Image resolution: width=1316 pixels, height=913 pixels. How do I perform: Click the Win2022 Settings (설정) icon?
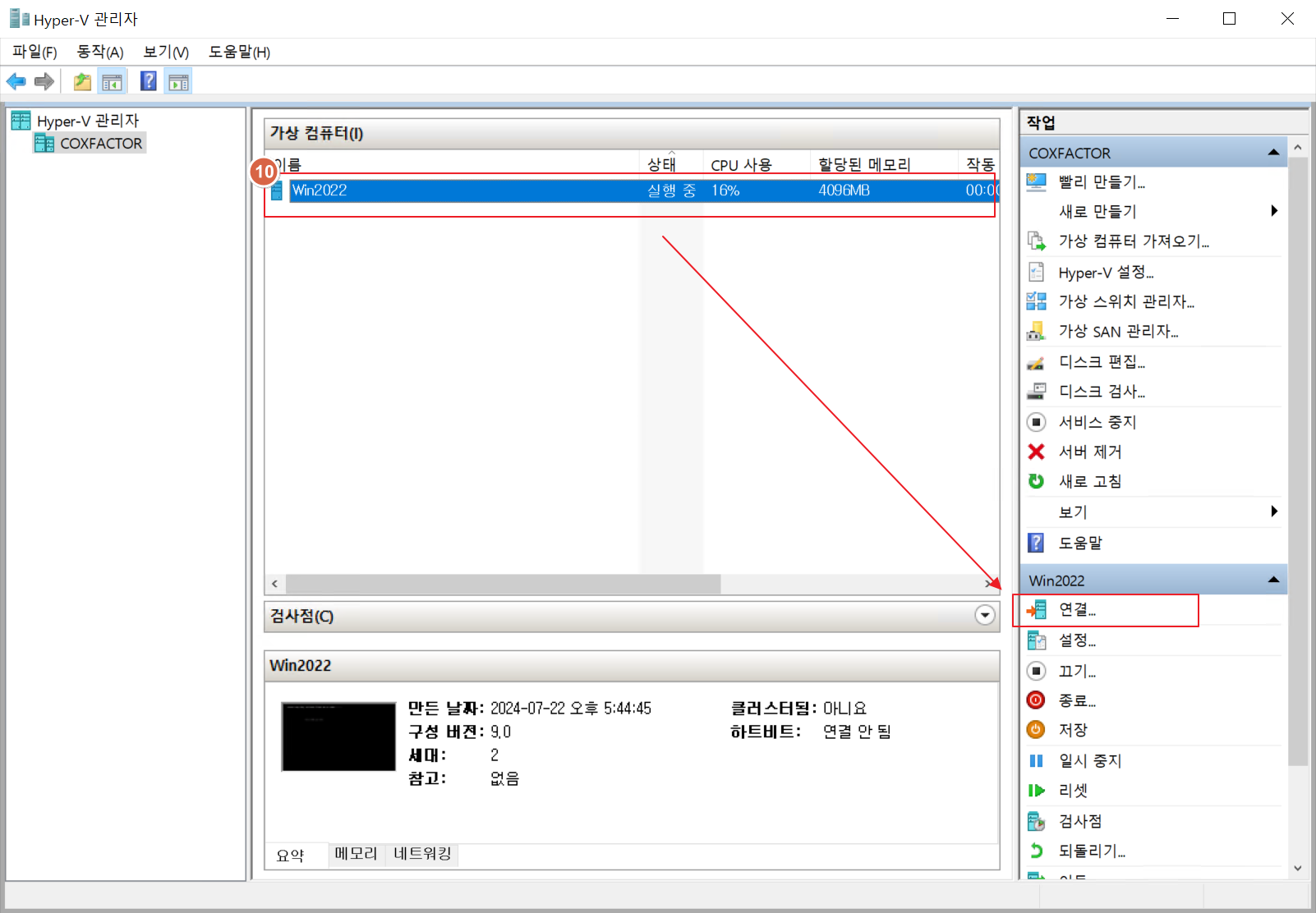tap(1037, 640)
